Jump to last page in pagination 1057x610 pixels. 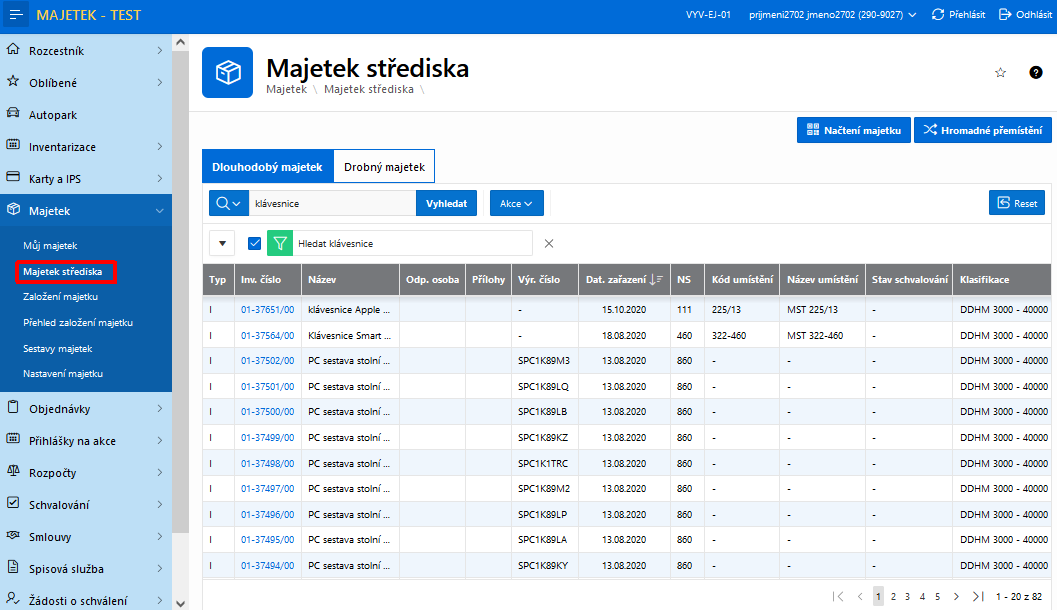pos(977,596)
